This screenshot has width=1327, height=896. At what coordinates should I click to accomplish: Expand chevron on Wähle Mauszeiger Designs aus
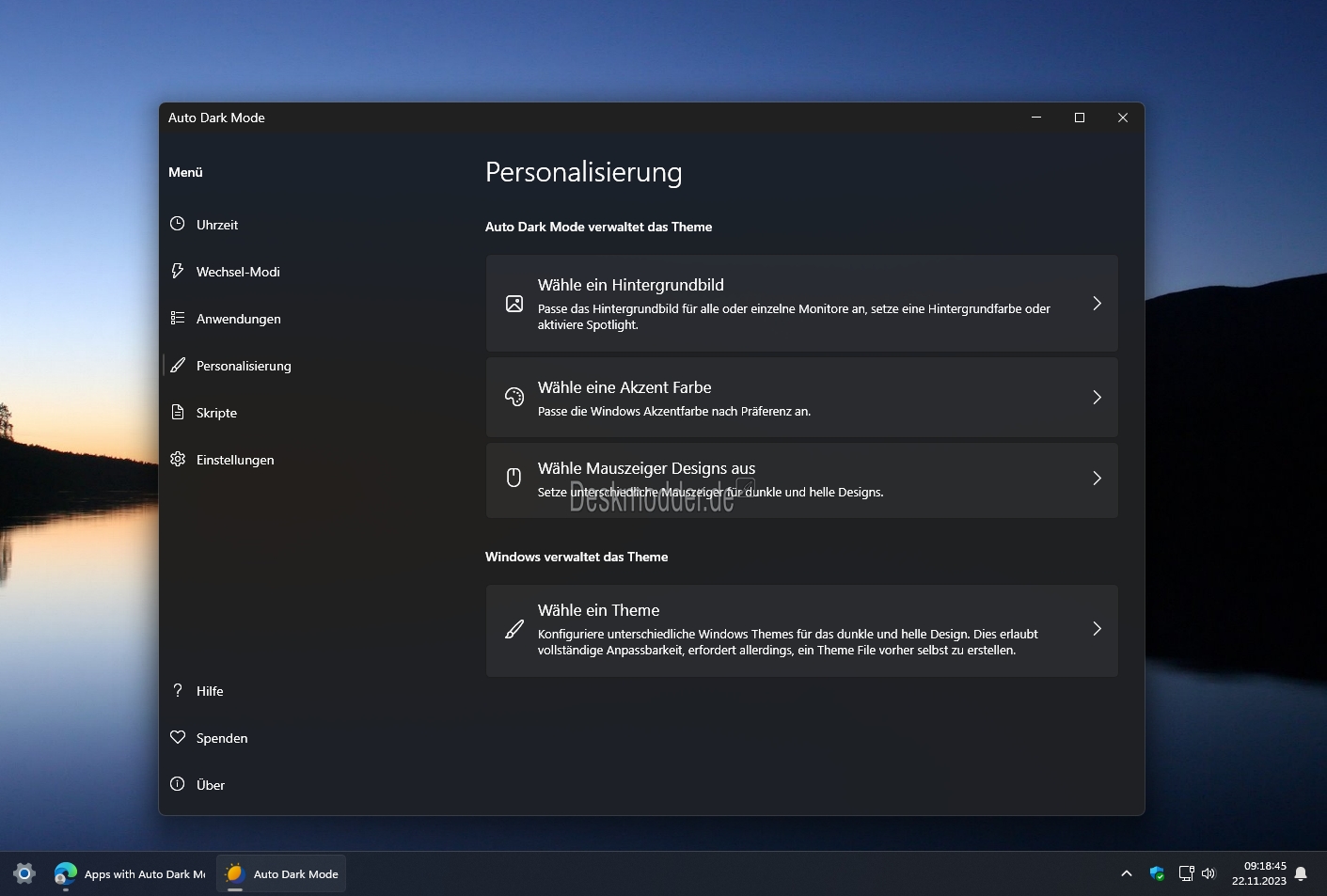click(x=1097, y=478)
